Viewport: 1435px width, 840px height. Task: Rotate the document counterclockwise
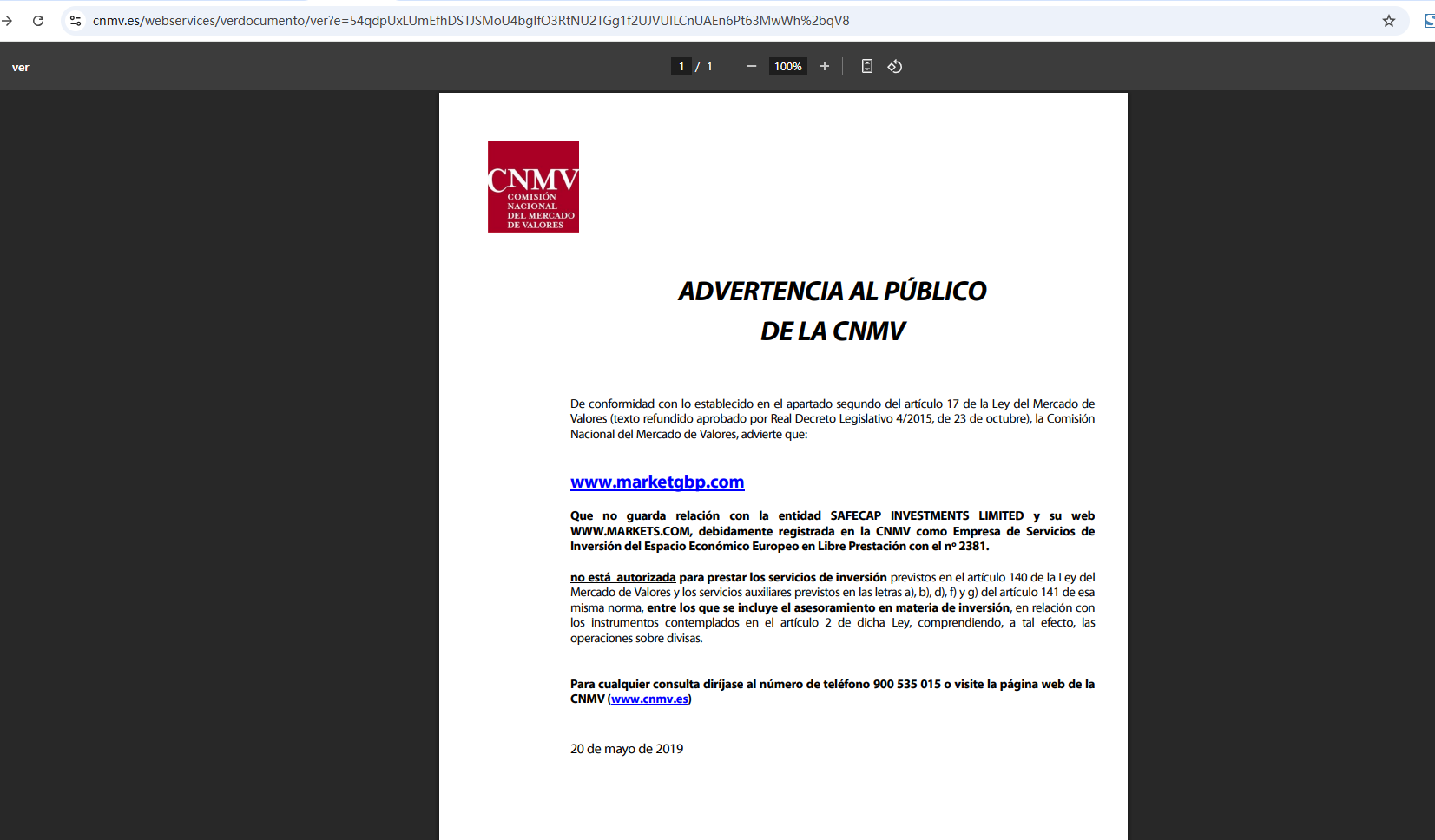click(895, 67)
